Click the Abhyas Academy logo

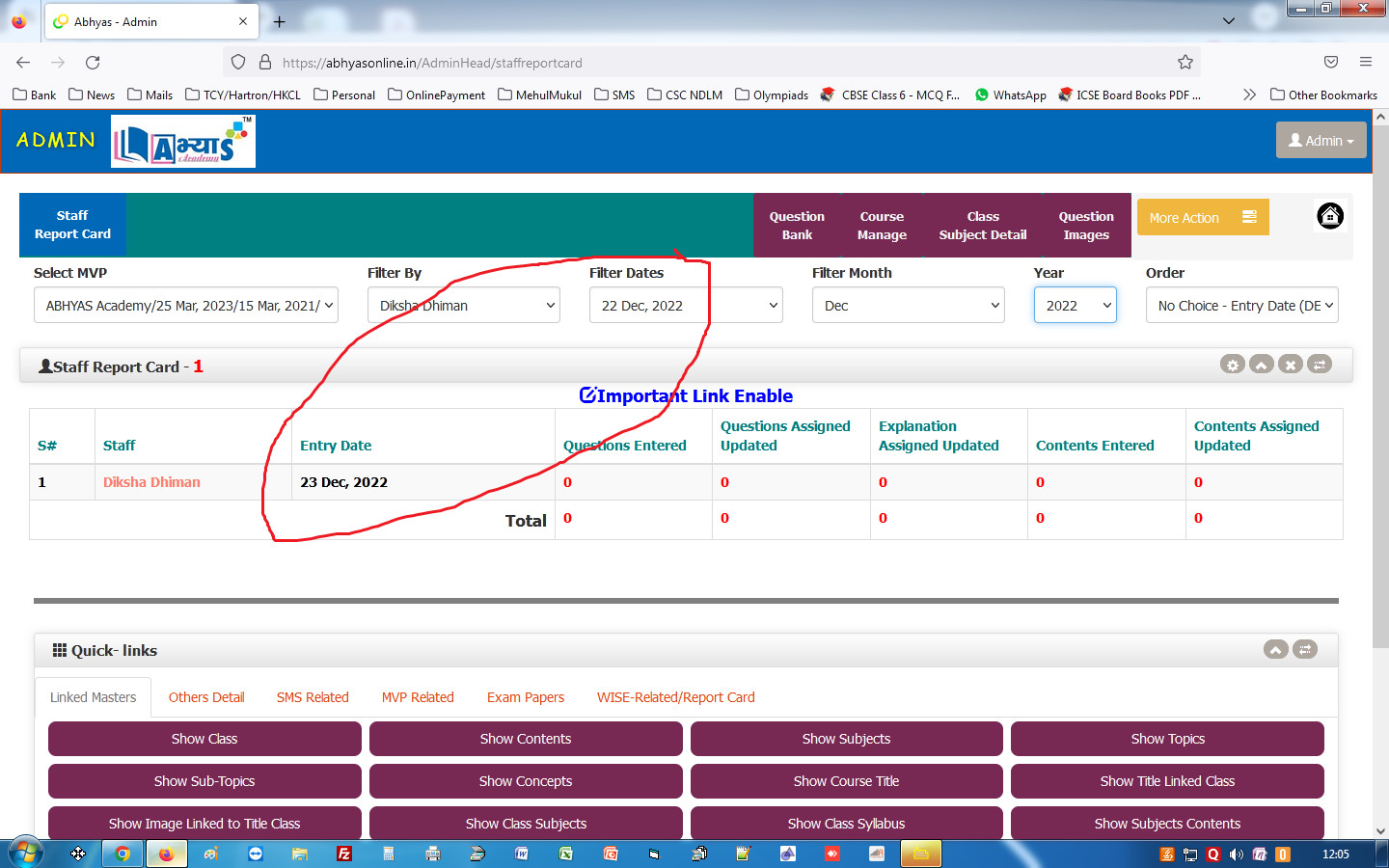(183, 142)
